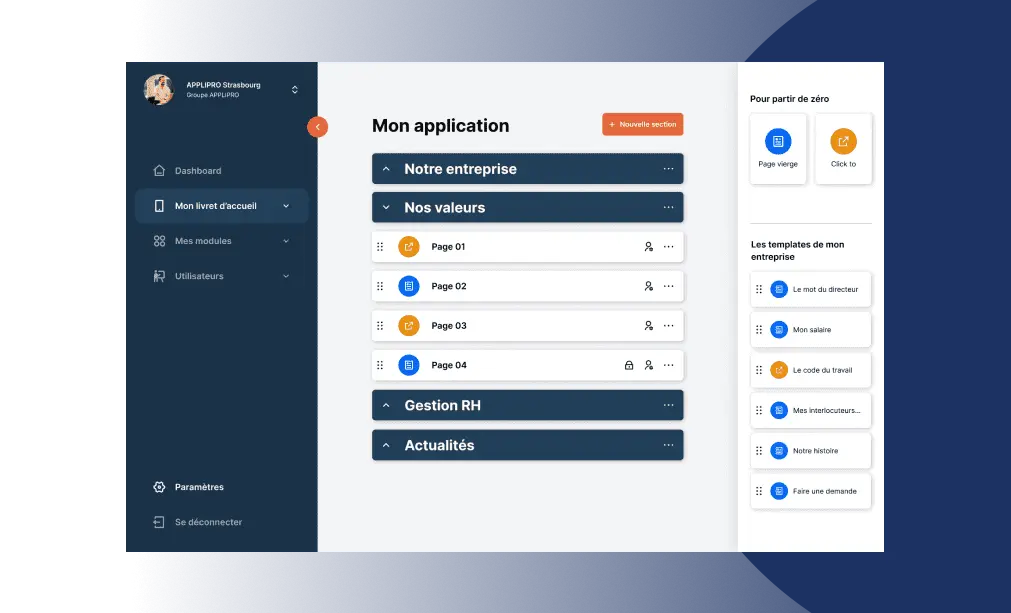Viewport: 1011px width, 613px height.
Task: Open Nos valeurs section options menu
Action: pyautogui.click(x=669, y=208)
